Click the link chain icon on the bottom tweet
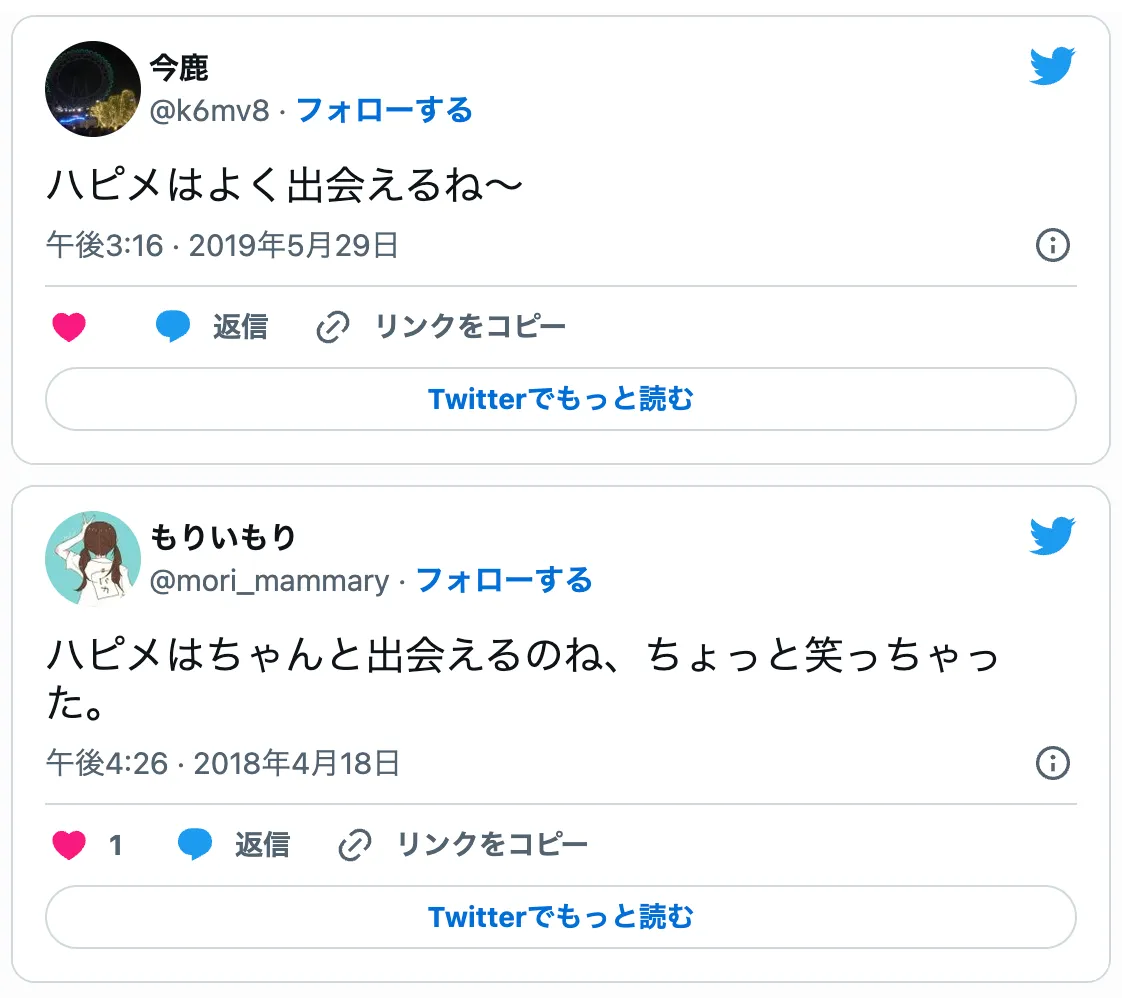Screen dimensions: 1122x998 pyautogui.click(x=355, y=844)
